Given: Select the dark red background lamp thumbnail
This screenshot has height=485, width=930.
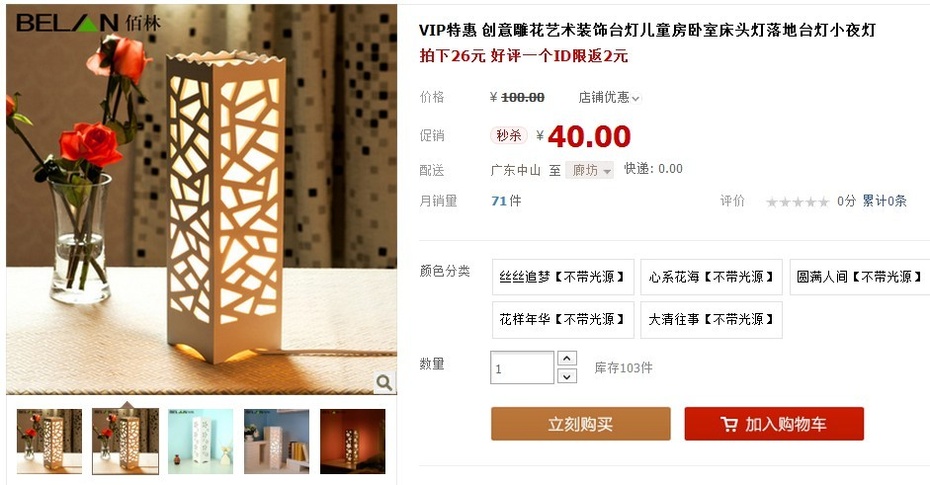Looking at the screenshot, I should pyautogui.click(x=353, y=441).
